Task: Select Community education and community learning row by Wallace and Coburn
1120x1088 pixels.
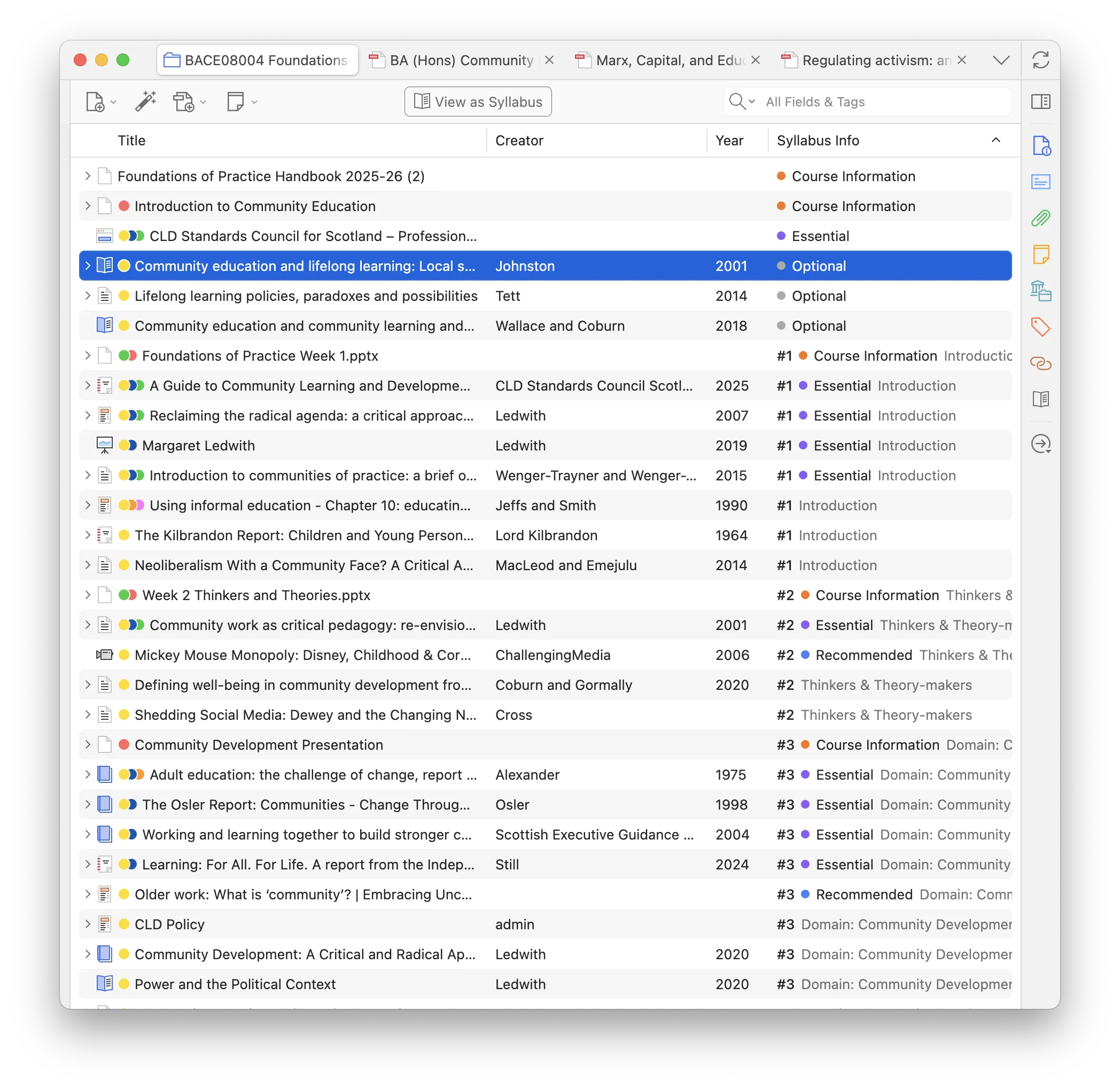Action: pos(545,326)
